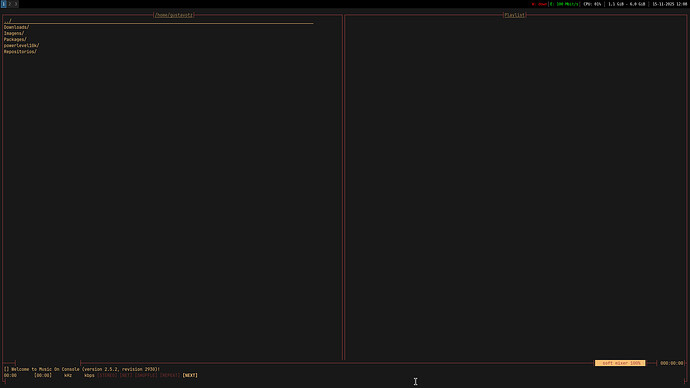
Task: Select the parent directory ../ entry
Action: (x=158, y=21)
